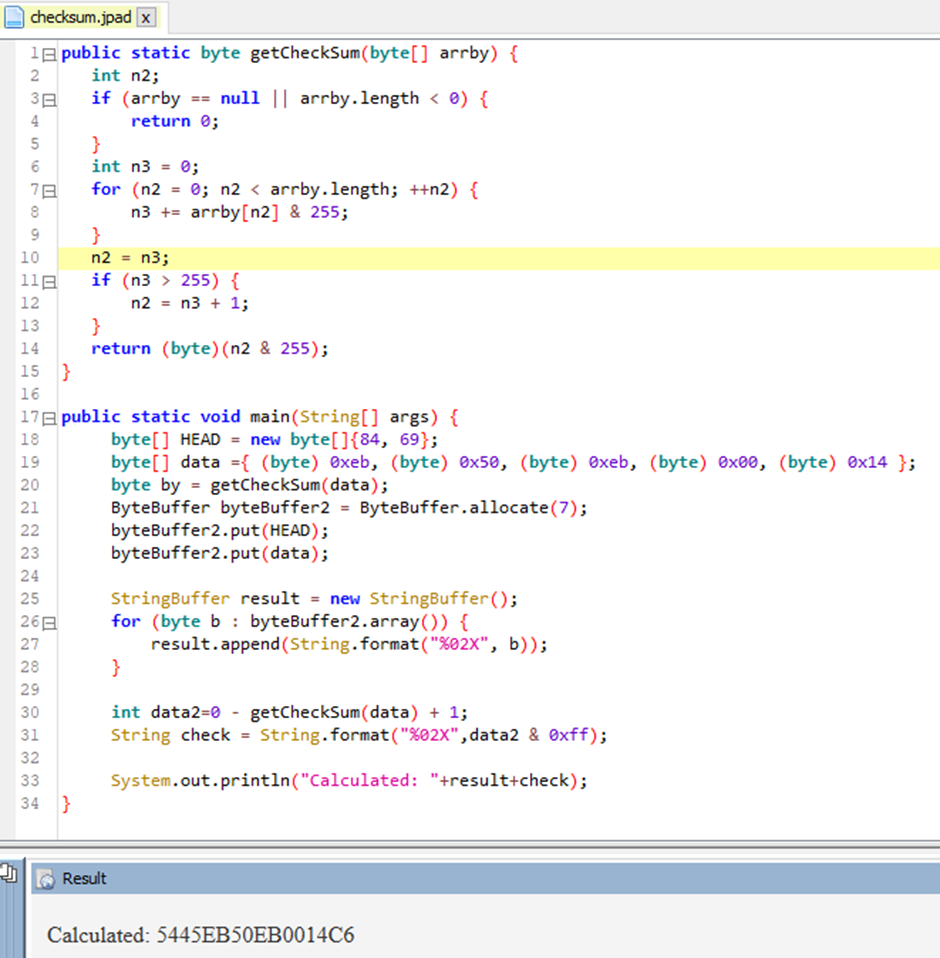Collapse the byteBuffer2 for-each loop at line 26
The height and width of the screenshot is (958, 940).
tap(50, 622)
